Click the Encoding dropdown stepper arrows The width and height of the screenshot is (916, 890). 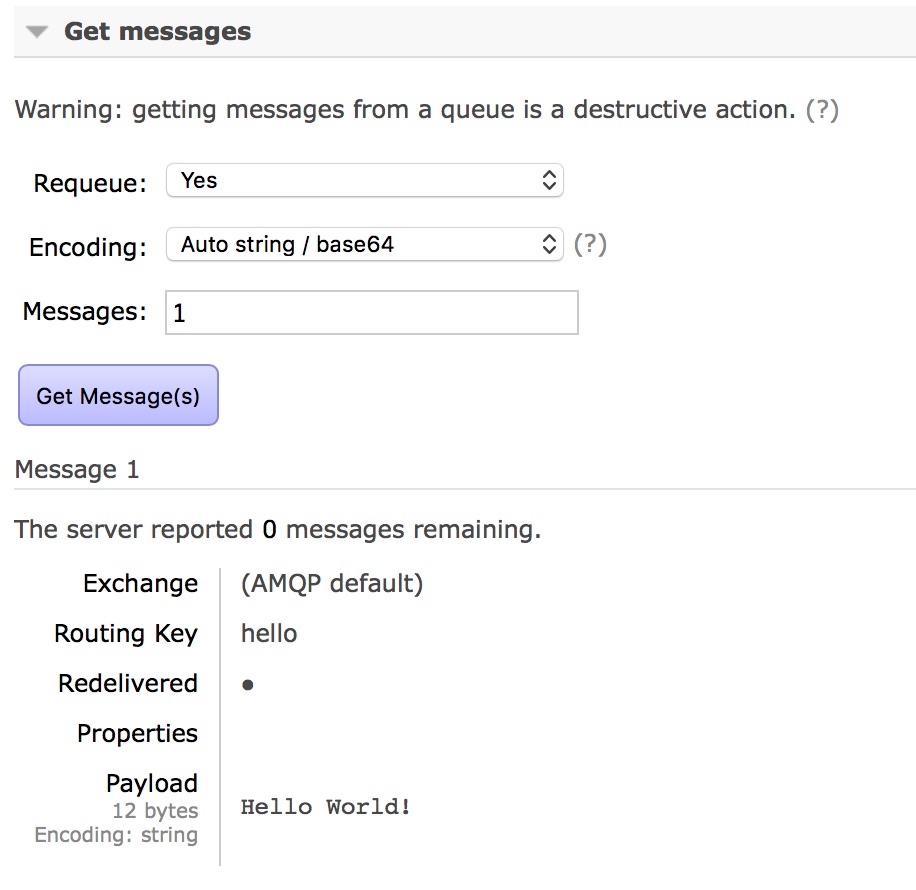(x=549, y=244)
